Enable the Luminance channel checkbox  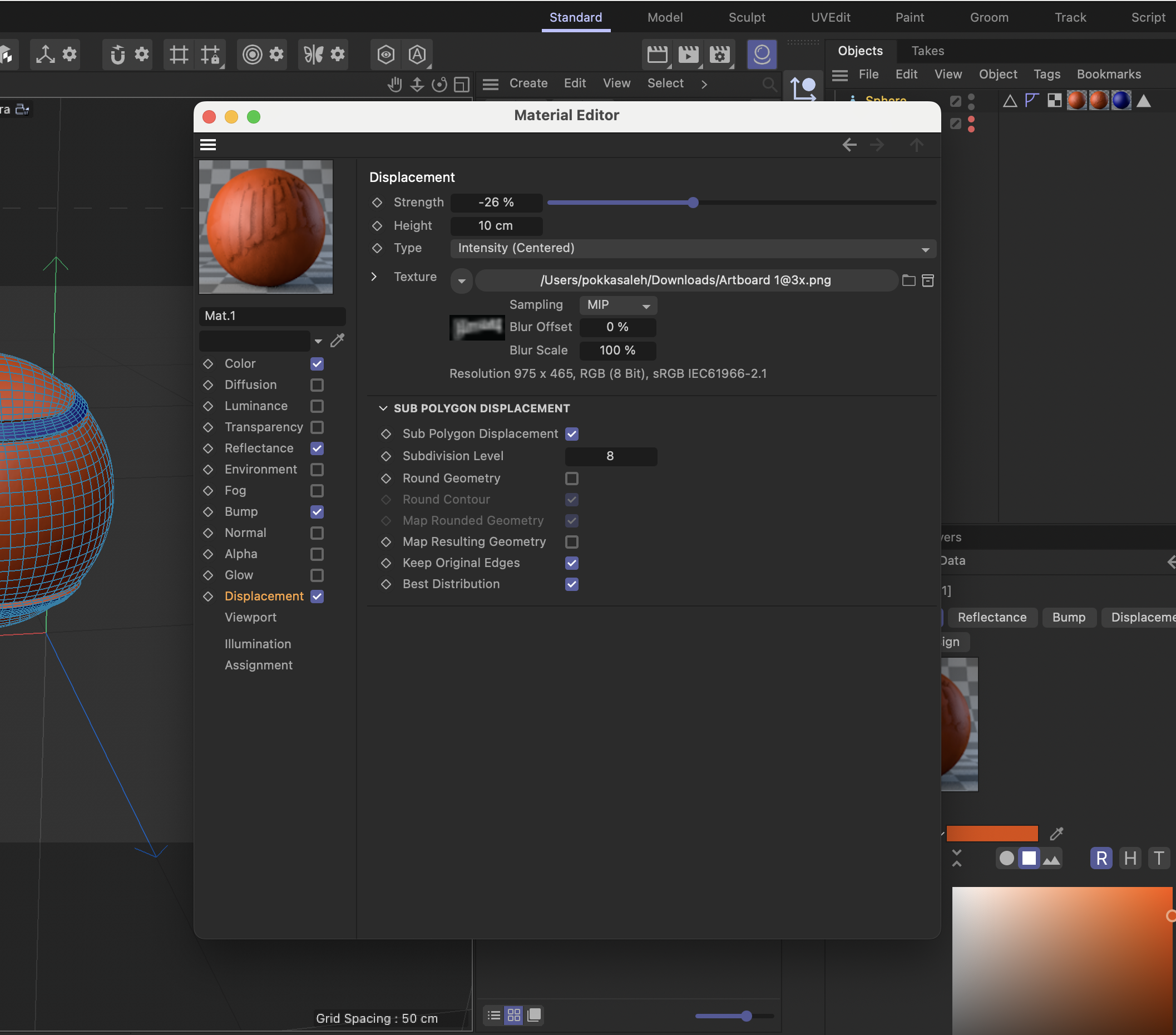click(317, 406)
